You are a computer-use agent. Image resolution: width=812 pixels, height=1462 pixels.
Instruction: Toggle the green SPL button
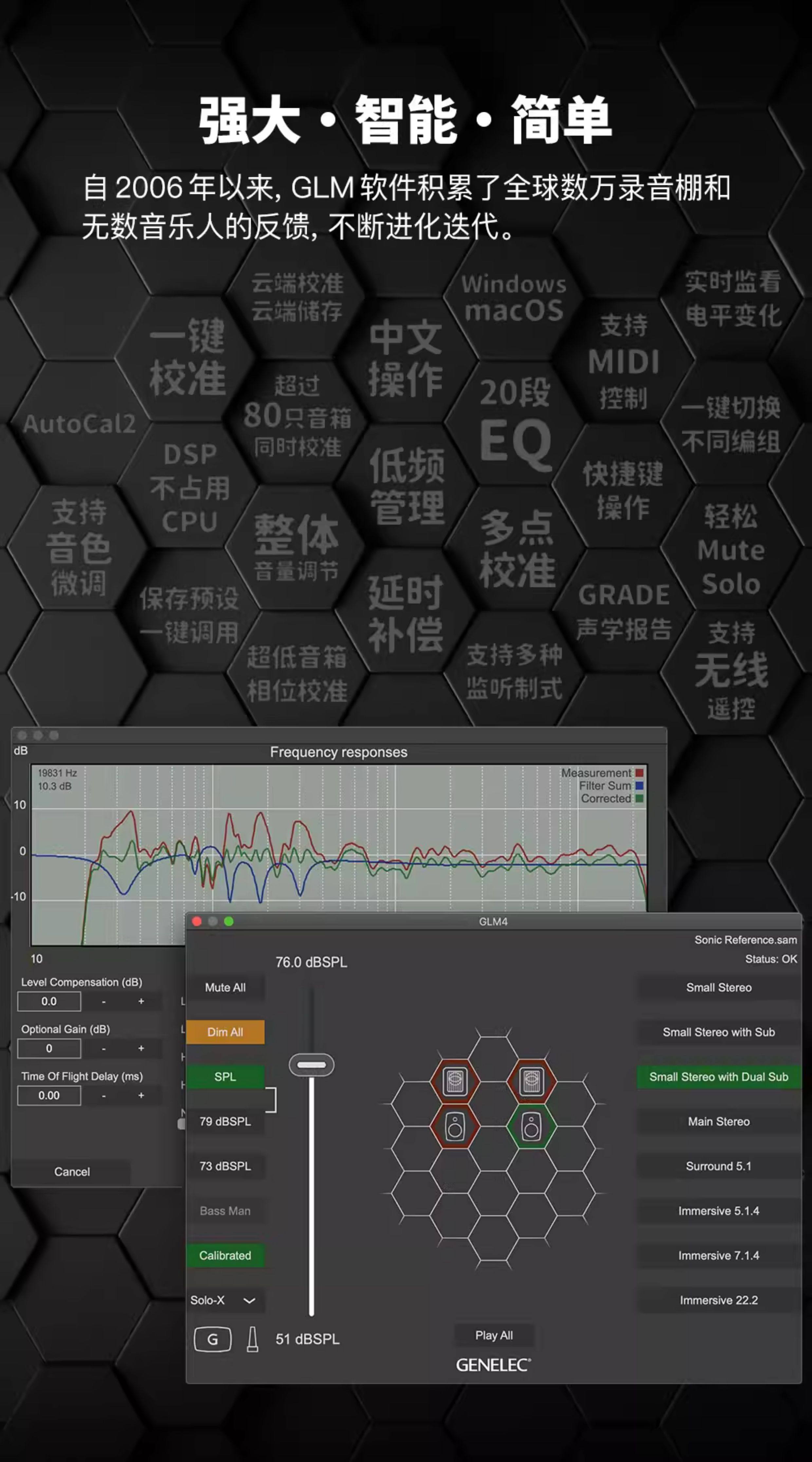(x=225, y=1077)
